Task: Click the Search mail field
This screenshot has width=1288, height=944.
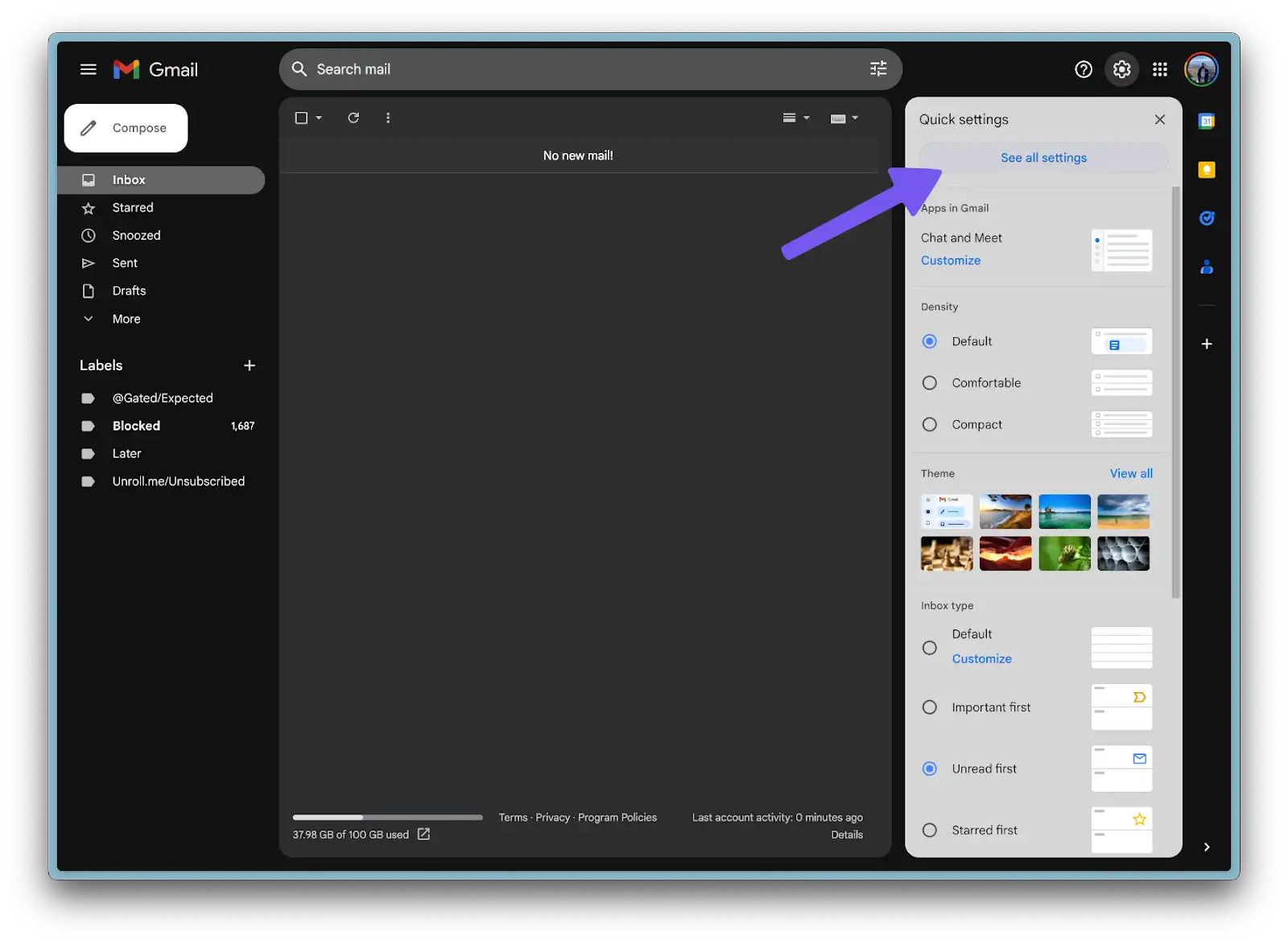Action: point(590,69)
